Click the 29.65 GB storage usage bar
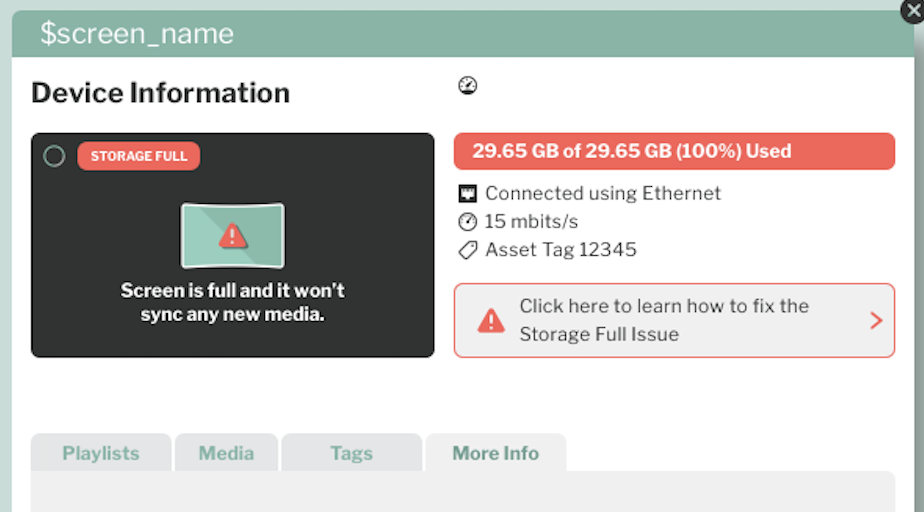924x512 pixels. click(674, 151)
